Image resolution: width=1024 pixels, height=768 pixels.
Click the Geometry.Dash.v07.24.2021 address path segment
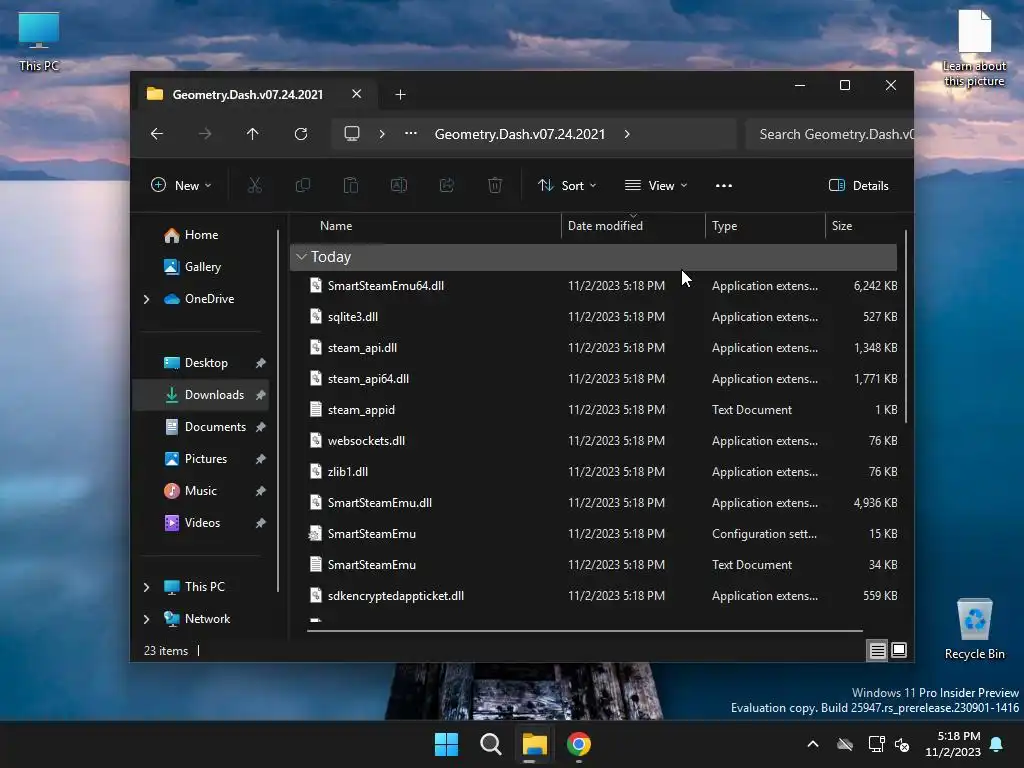coord(520,134)
